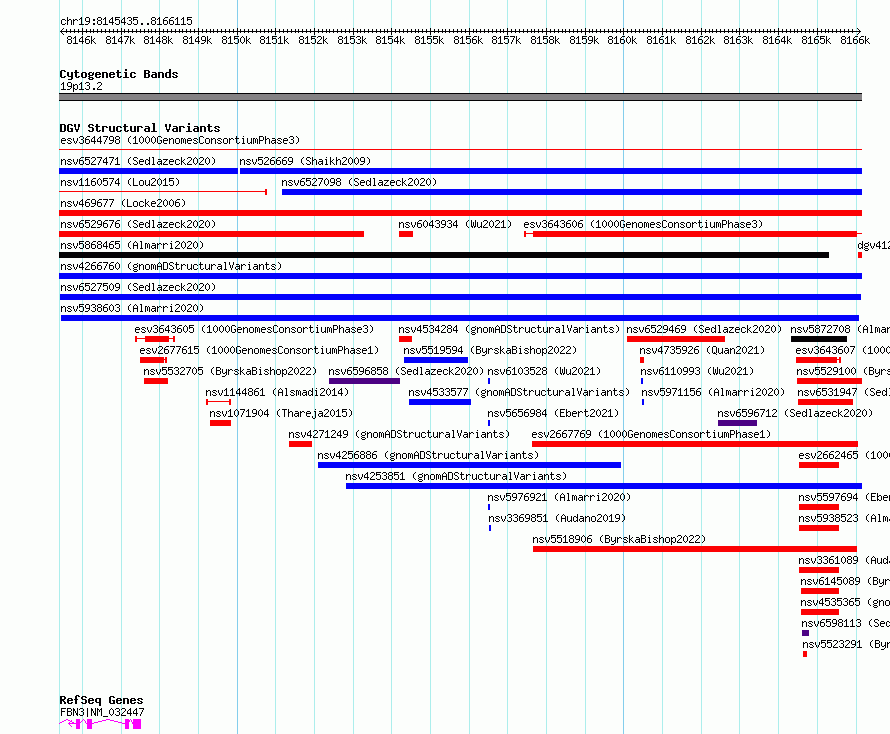Click the 8153k ruler position label
This screenshot has width=890, height=734.
[x=352, y=40]
